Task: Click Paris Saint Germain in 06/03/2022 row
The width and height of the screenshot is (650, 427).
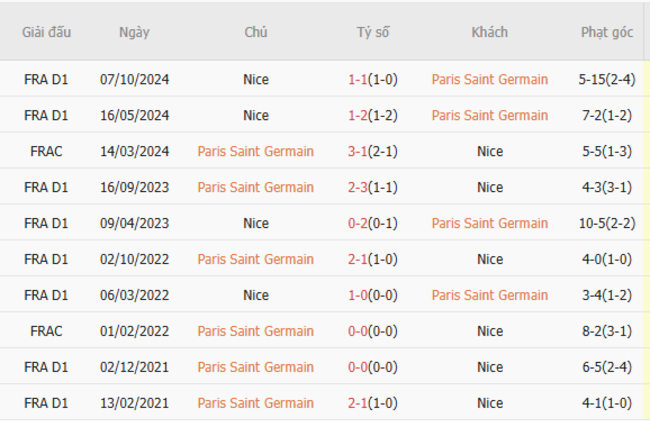Action: [489, 296]
